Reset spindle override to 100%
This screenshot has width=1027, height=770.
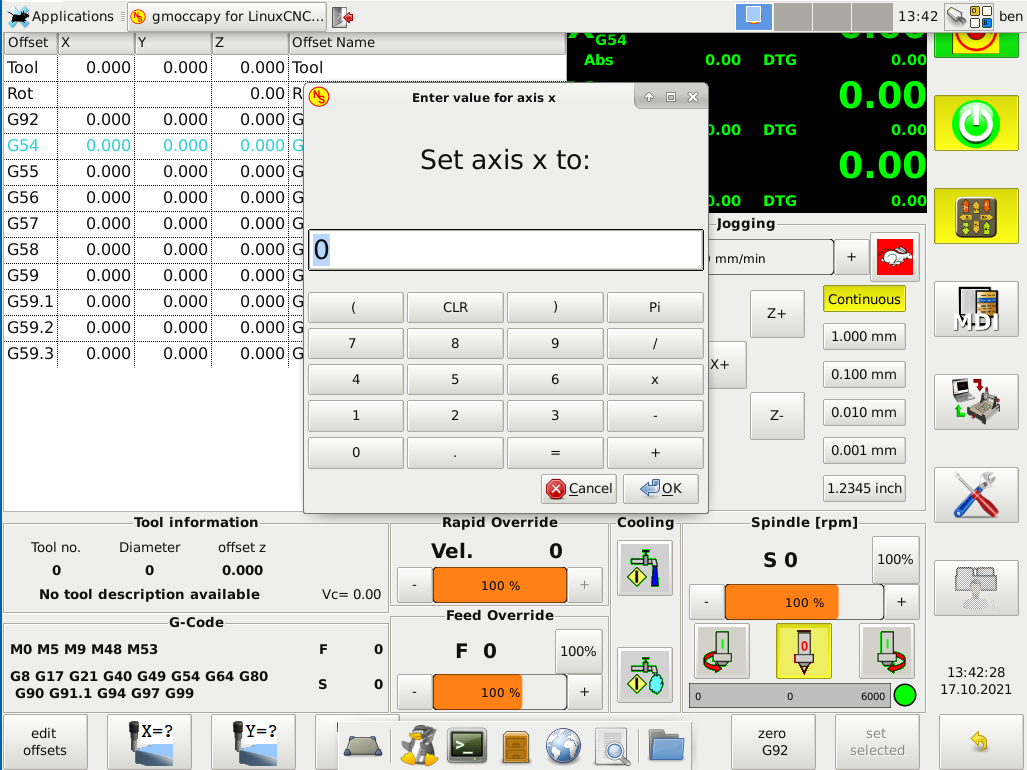(x=895, y=559)
